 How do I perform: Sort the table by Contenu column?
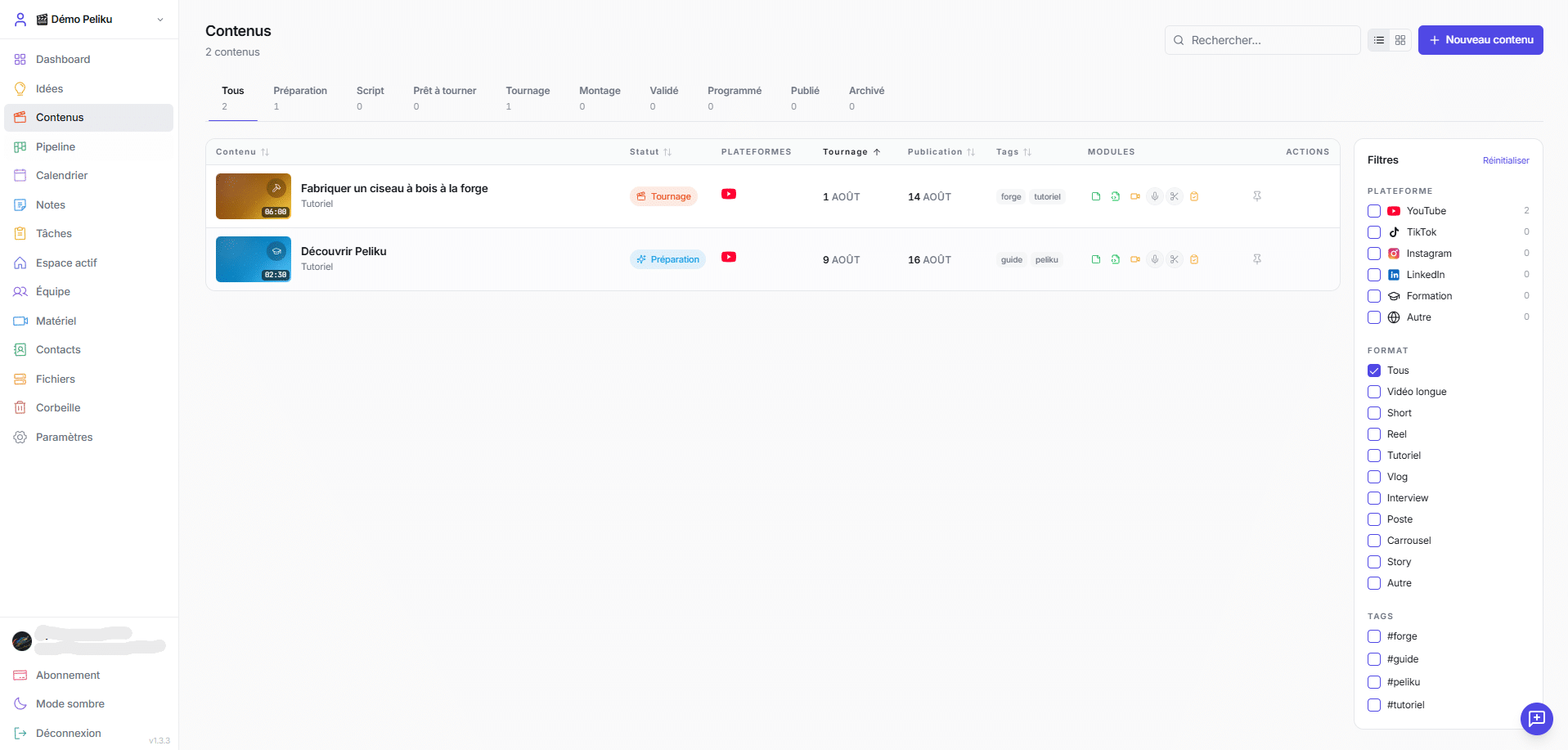242,152
